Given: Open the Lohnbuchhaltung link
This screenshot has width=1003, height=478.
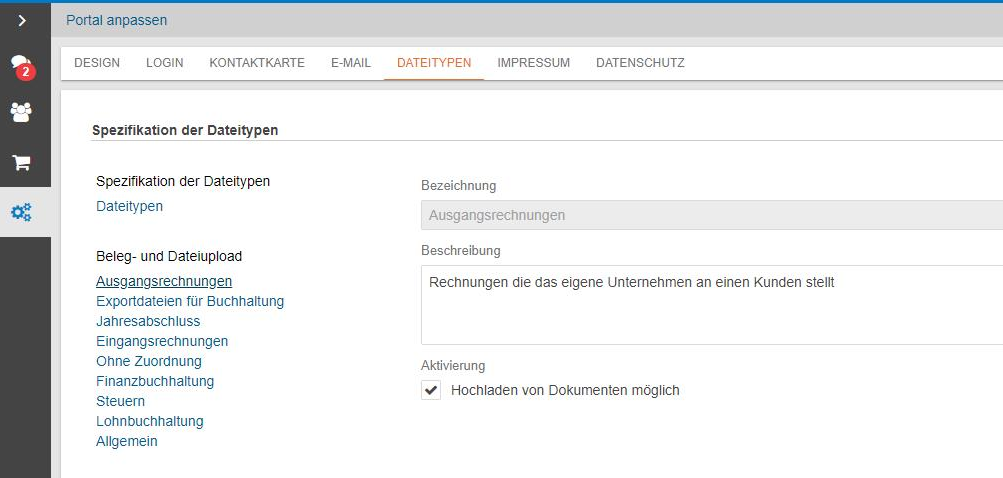Looking at the screenshot, I should point(150,422).
